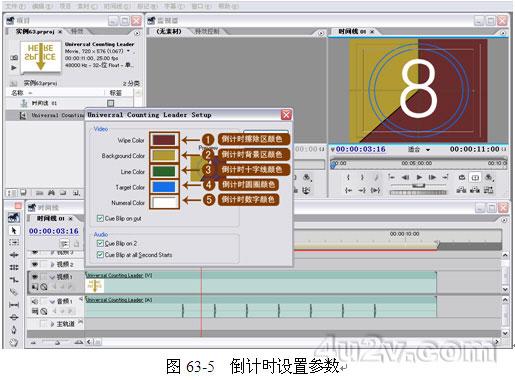The height and width of the screenshot is (380, 515).
Task: Select the arrow Selection tool in toolbox
Action: coord(14,231)
